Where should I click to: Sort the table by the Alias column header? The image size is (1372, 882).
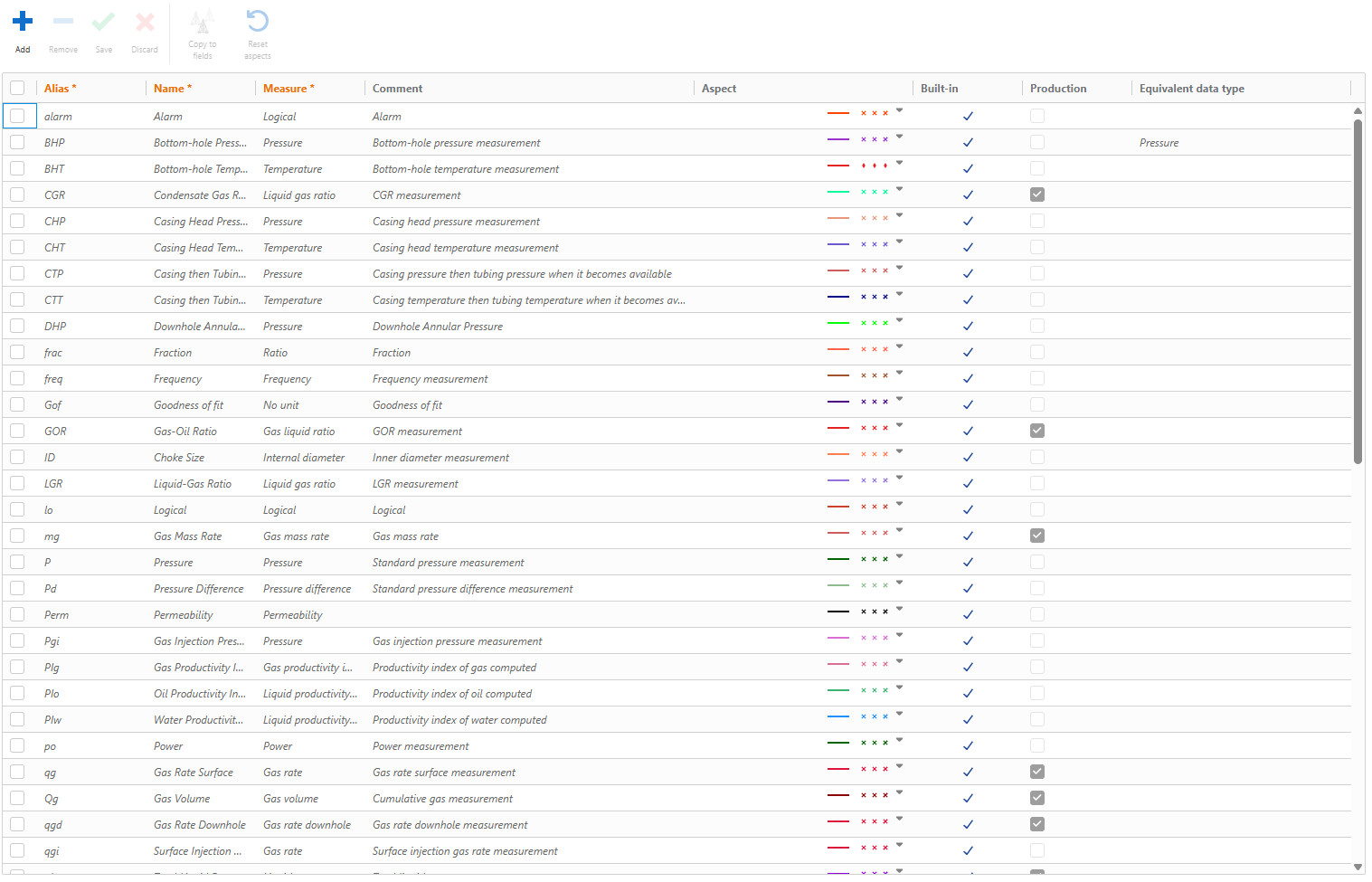61,88
